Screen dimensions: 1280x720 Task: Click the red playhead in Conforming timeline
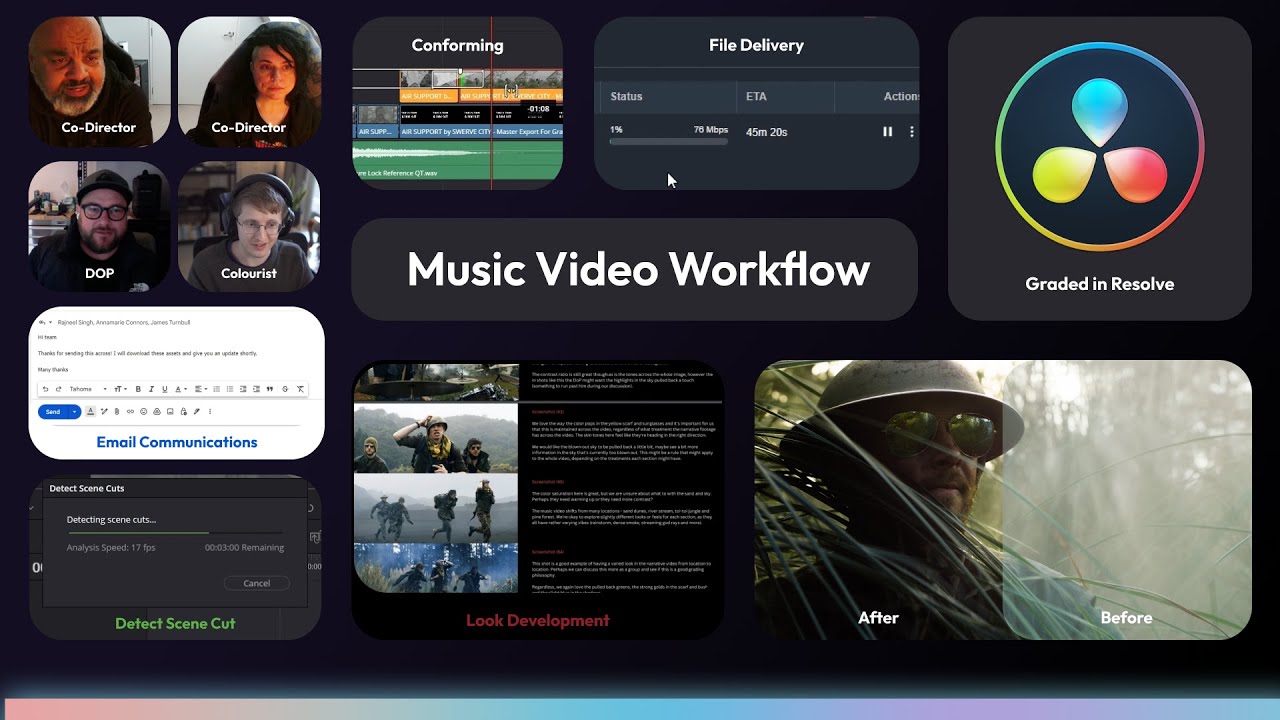pyautogui.click(x=491, y=105)
